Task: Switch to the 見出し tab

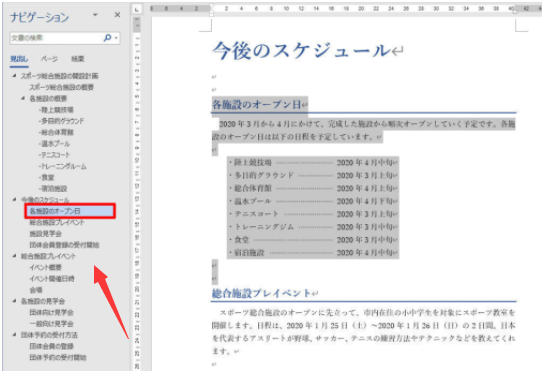Action: coord(19,59)
